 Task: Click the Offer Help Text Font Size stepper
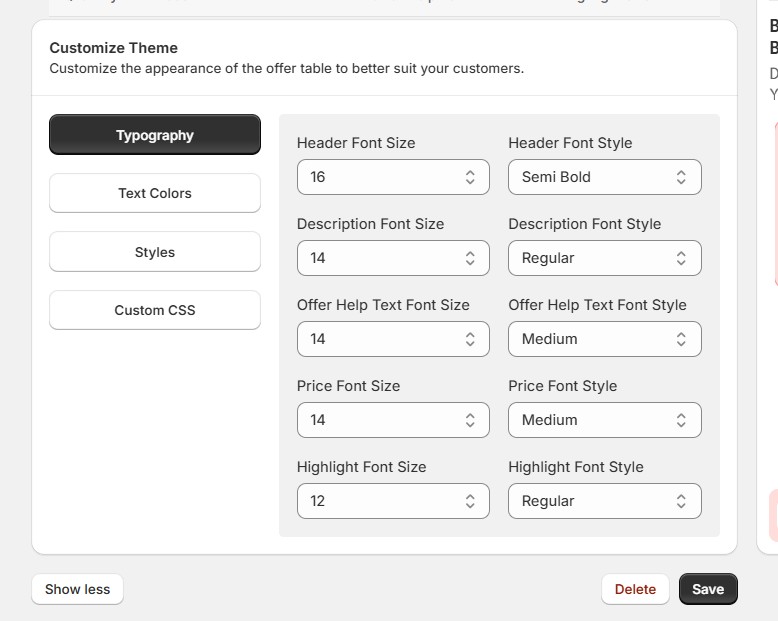pos(470,339)
